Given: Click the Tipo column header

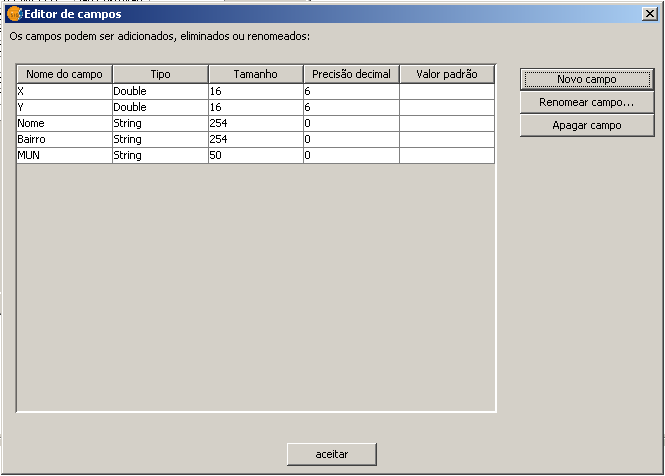Looking at the screenshot, I should (x=160, y=74).
